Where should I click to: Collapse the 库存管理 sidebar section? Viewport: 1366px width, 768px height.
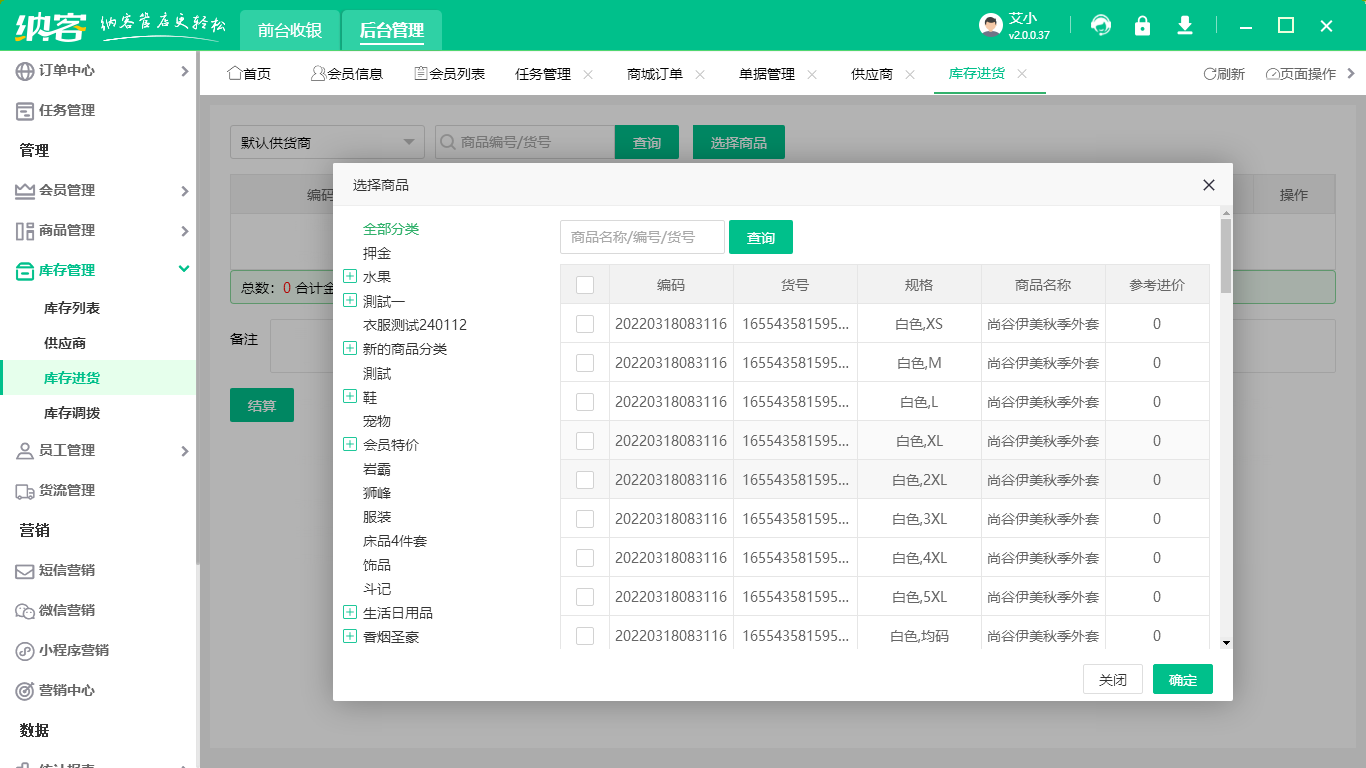[x=184, y=269]
